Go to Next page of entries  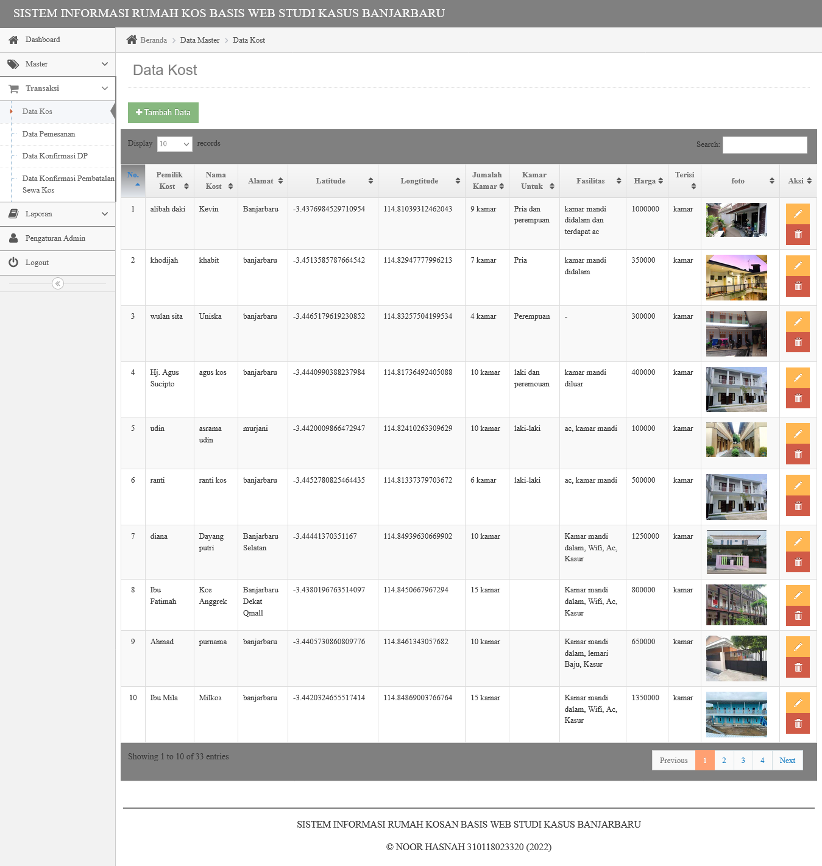(x=787, y=761)
